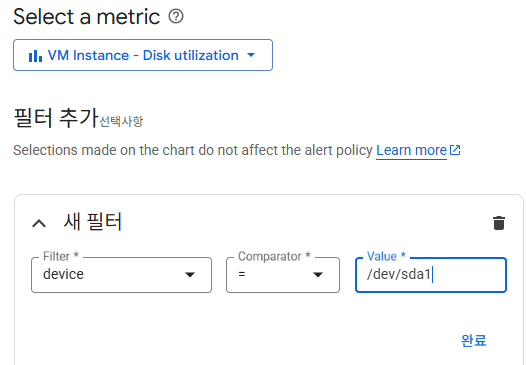Collapse the 새 필터 panel using chevron

pos(39,223)
